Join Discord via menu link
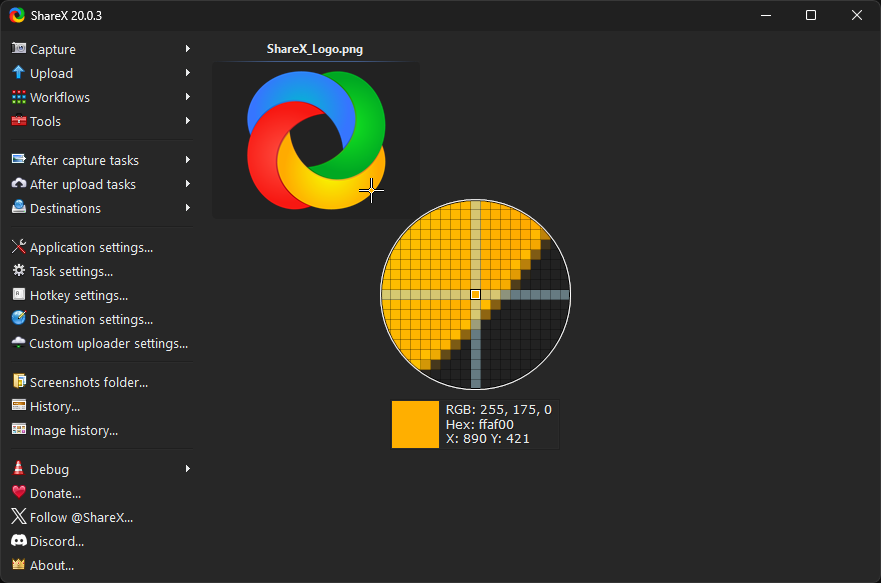The image size is (881, 583). [x=101, y=541]
